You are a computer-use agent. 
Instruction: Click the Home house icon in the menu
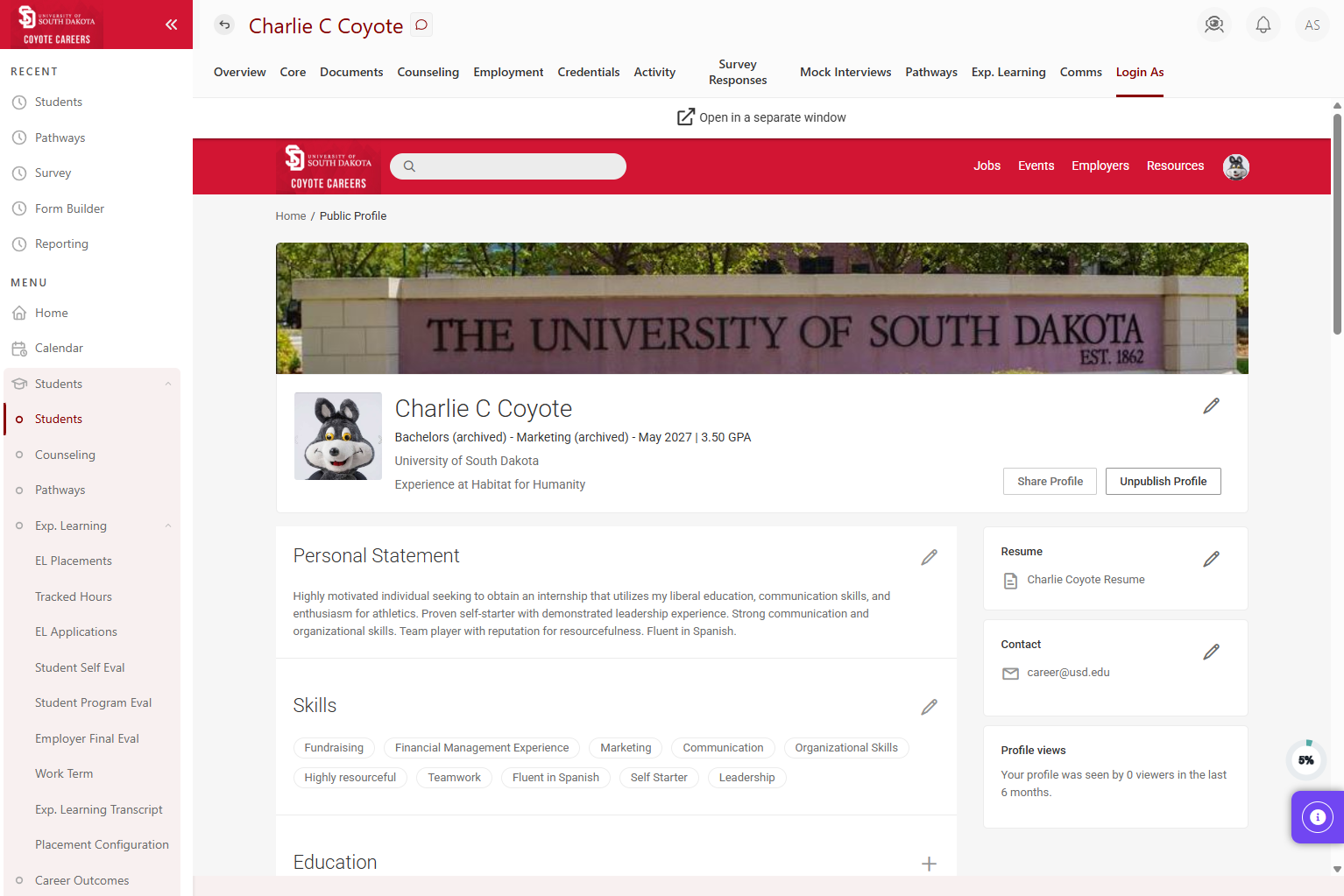(x=19, y=313)
